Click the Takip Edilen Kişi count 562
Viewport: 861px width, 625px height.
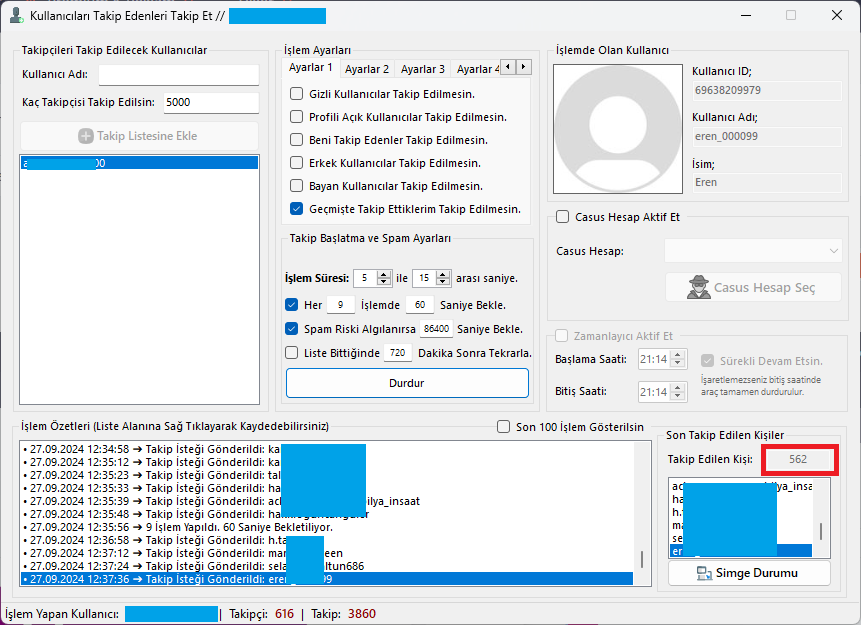pos(798,460)
